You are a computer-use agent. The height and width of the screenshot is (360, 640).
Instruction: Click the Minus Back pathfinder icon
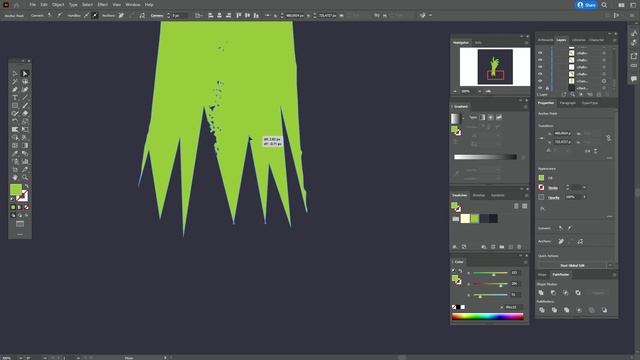point(604,310)
